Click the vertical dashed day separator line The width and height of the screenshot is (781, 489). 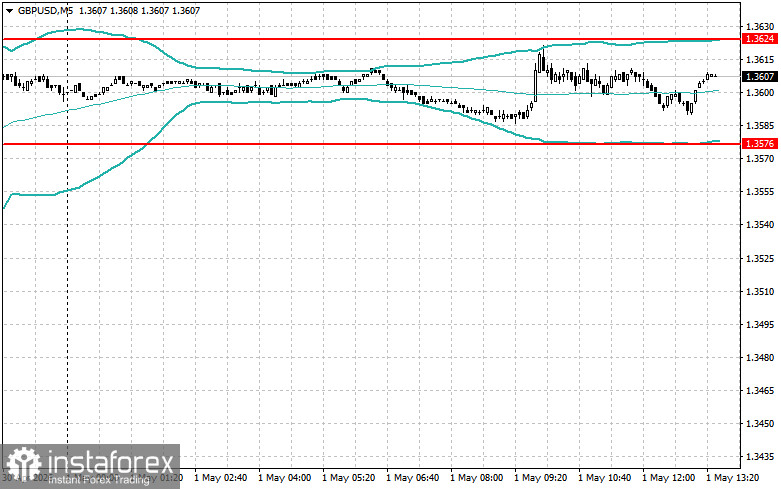(67, 249)
